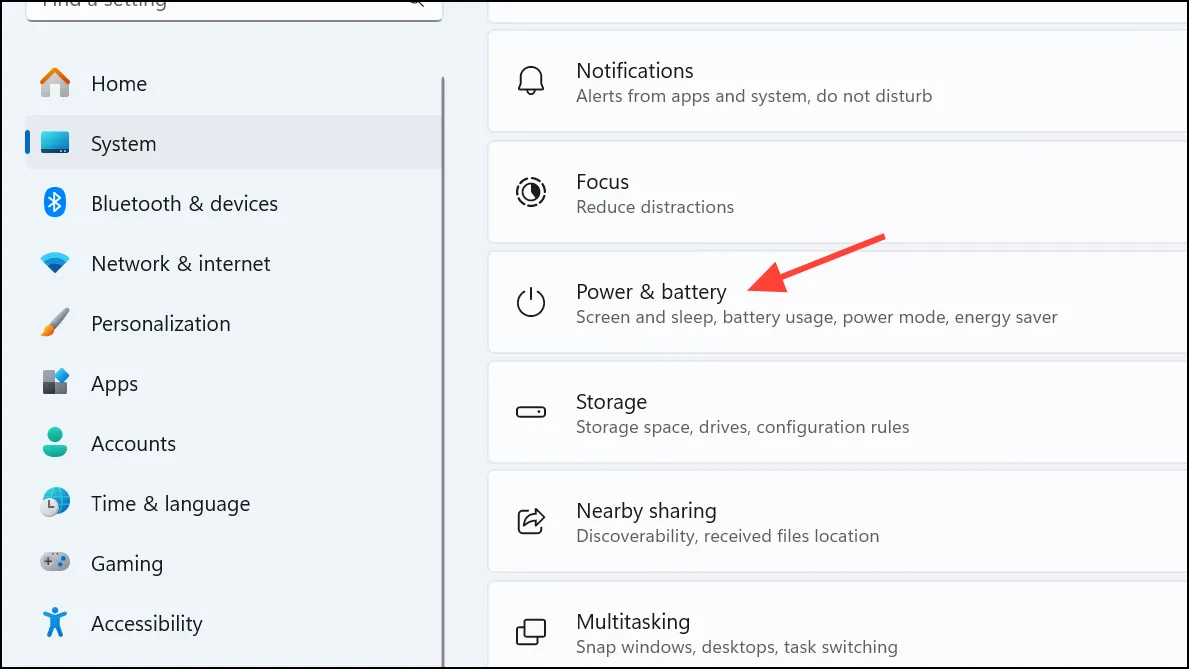Open Time & language label
The height and width of the screenshot is (669, 1189).
point(171,504)
